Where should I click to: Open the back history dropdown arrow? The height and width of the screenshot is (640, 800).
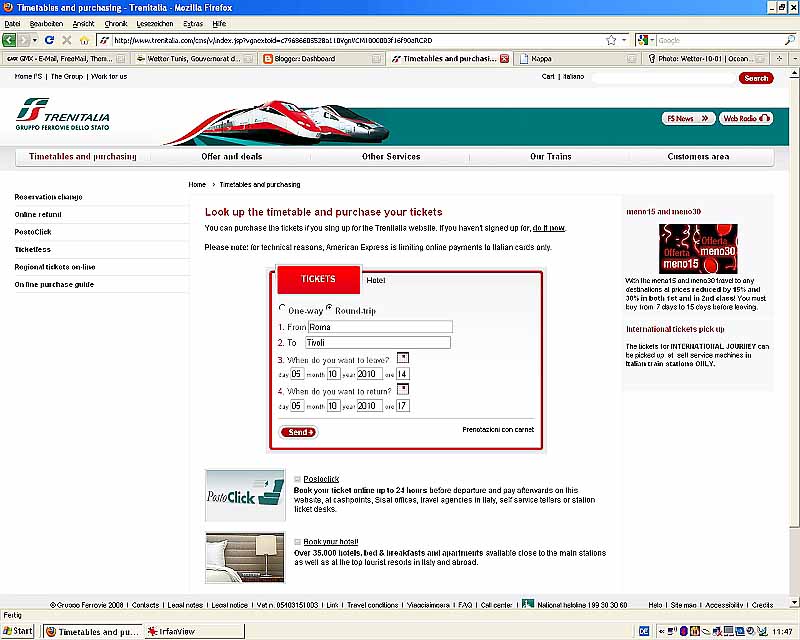click(x=35, y=40)
